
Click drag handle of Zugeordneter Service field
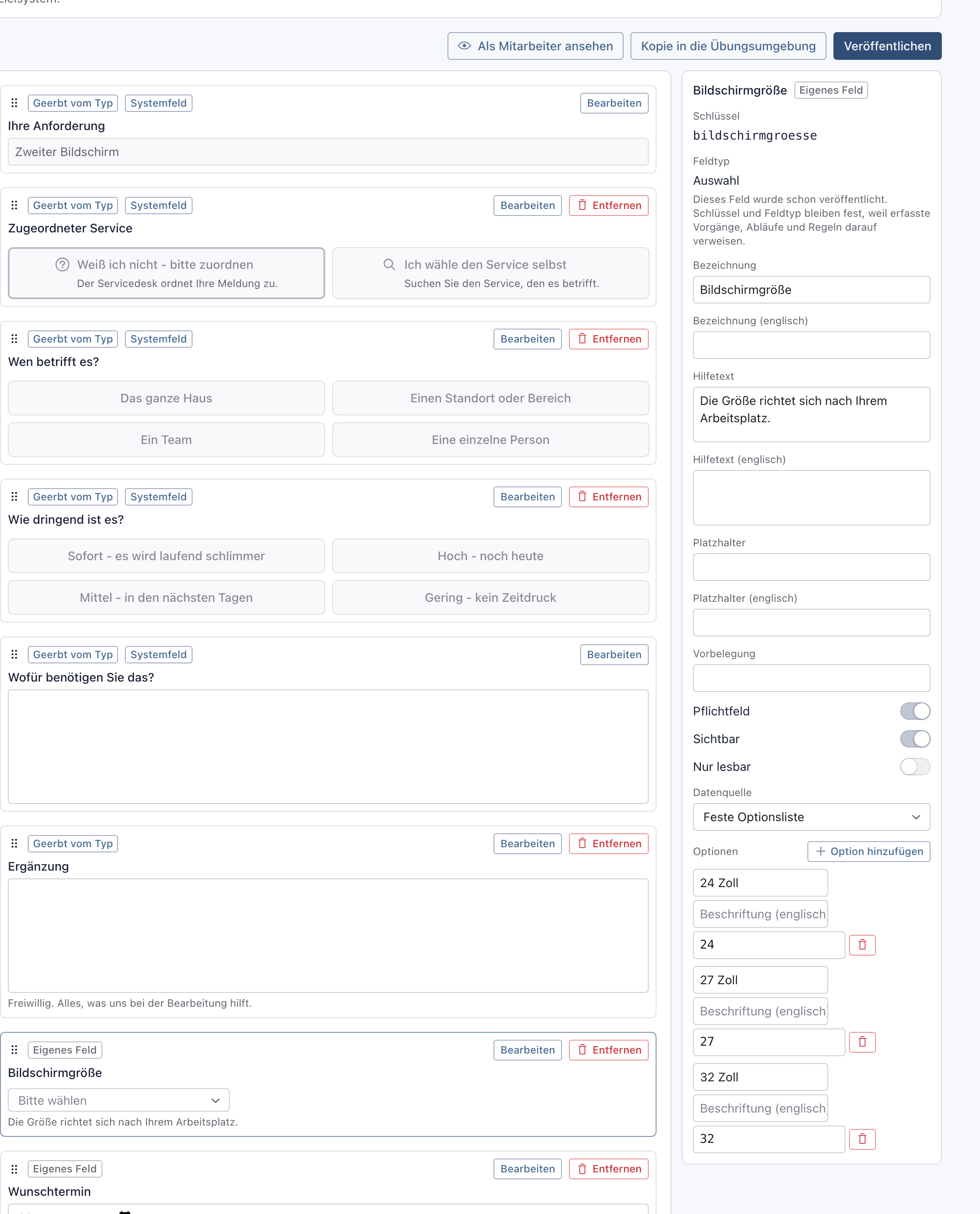pyautogui.click(x=15, y=205)
